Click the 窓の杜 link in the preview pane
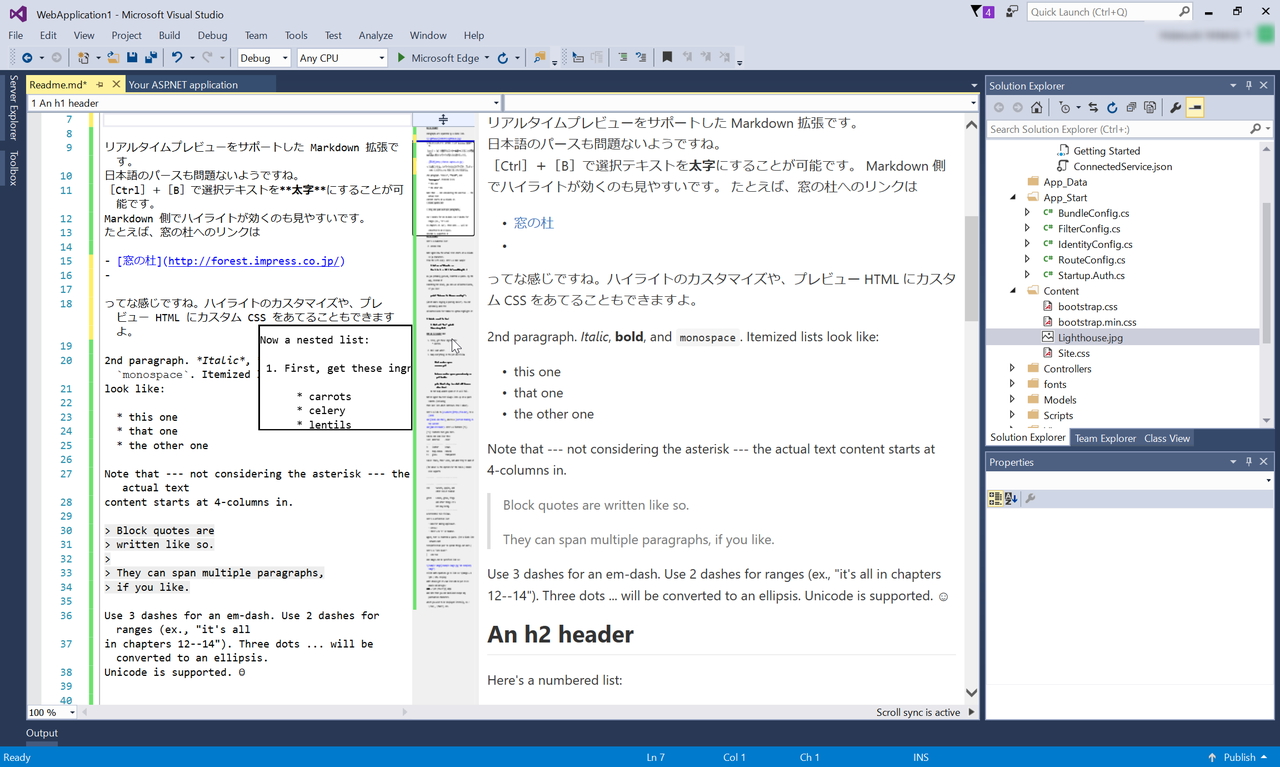The image size is (1280, 767). click(x=534, y=223)
